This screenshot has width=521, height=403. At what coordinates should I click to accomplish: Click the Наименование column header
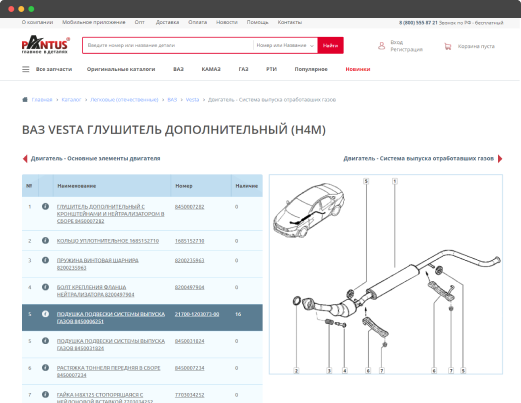[112, 186]
